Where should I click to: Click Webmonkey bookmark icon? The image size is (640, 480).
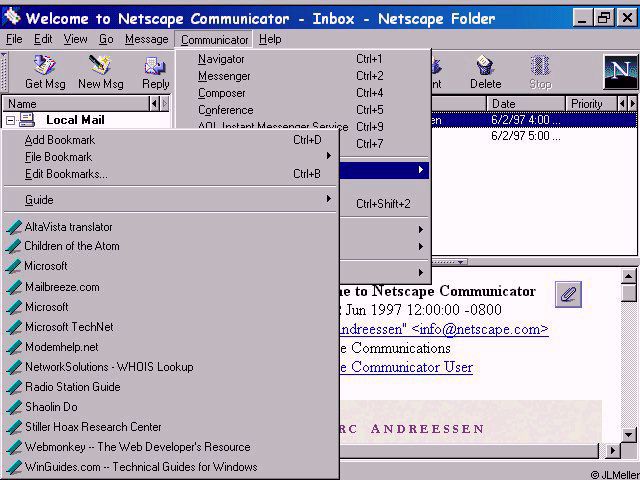coord(14,447)
